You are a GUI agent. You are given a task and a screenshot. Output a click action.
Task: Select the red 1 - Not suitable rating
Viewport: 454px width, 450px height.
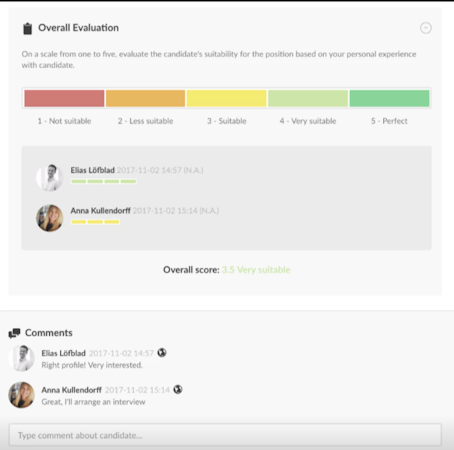[x=64, y=98]
